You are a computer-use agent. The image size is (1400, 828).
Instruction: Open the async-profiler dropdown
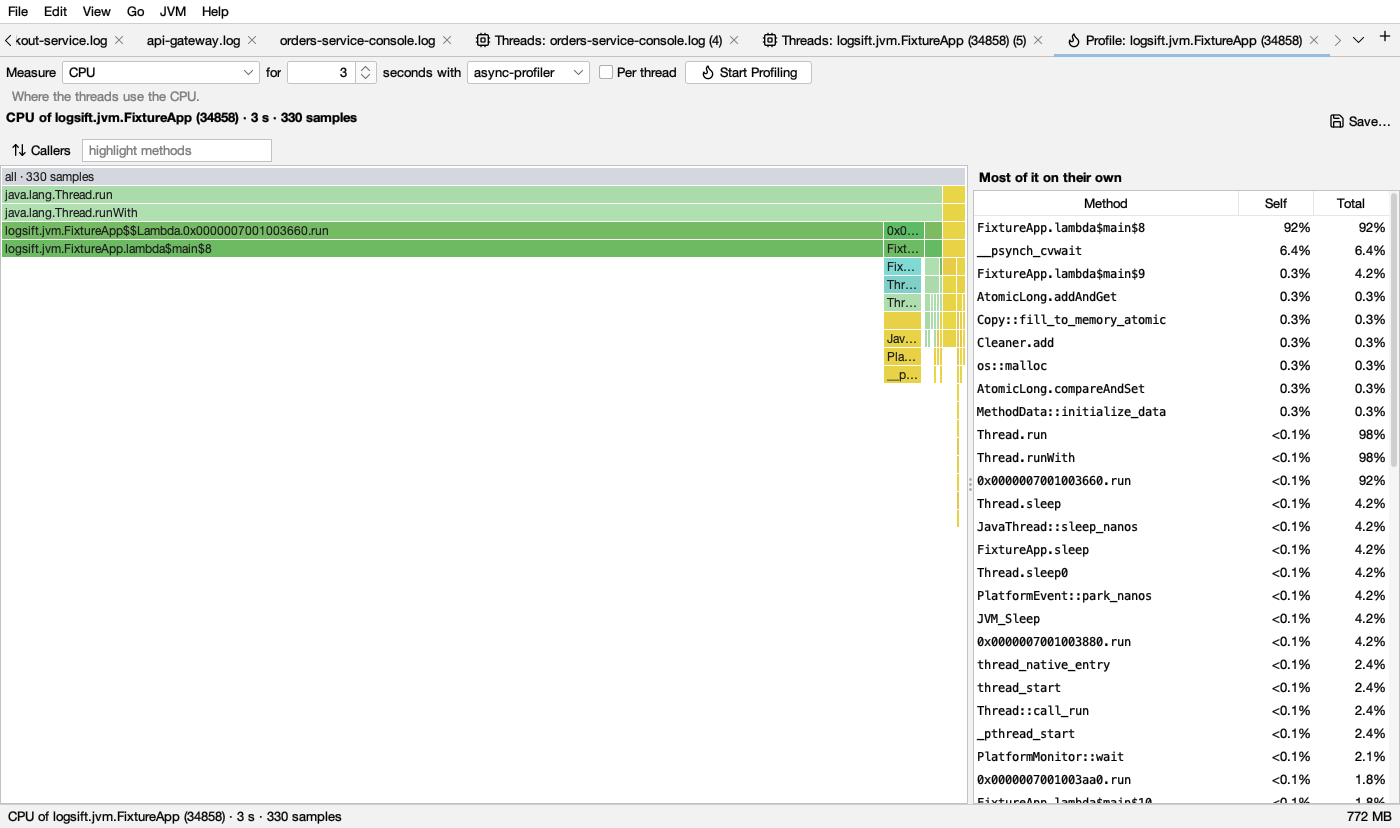[528, 72]
